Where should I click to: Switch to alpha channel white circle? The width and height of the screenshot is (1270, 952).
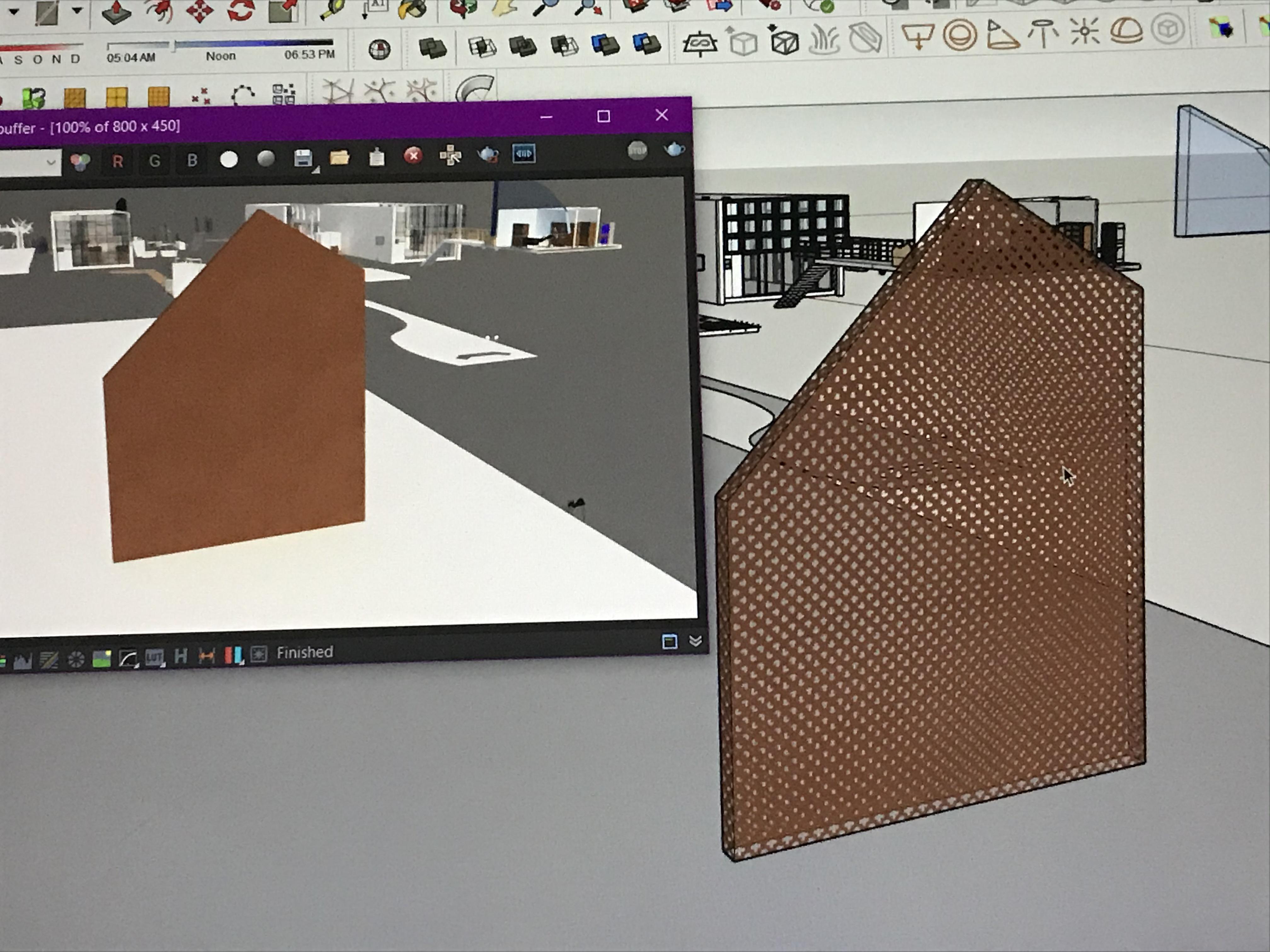pos(228,160)
